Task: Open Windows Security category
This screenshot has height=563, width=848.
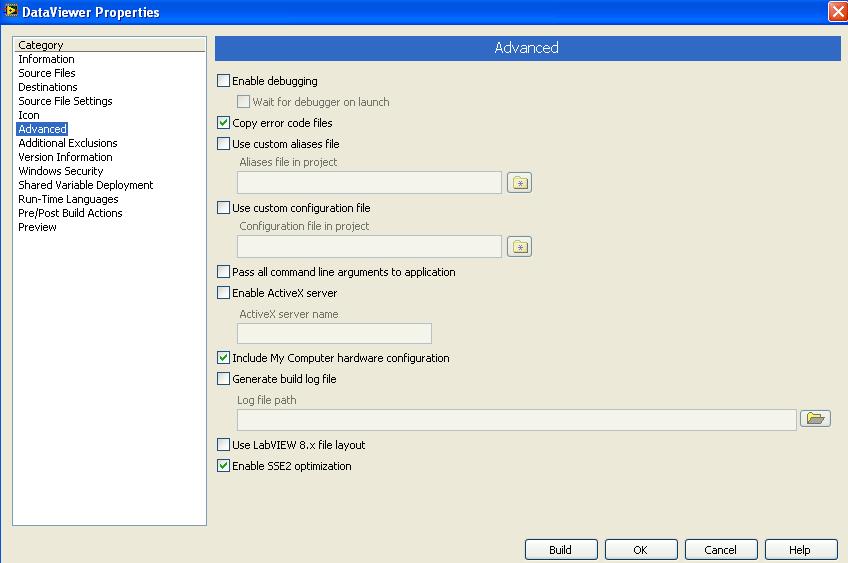Action: point(61,171)
